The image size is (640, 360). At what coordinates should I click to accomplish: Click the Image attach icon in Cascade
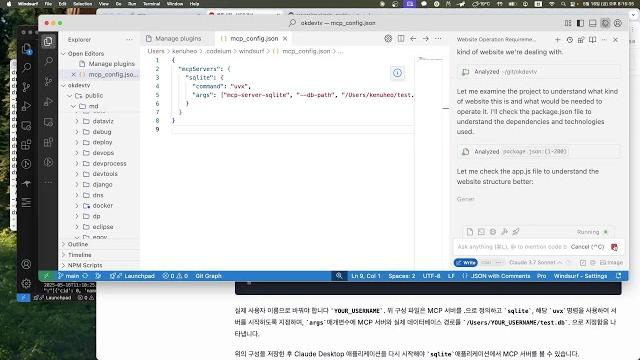611,262
